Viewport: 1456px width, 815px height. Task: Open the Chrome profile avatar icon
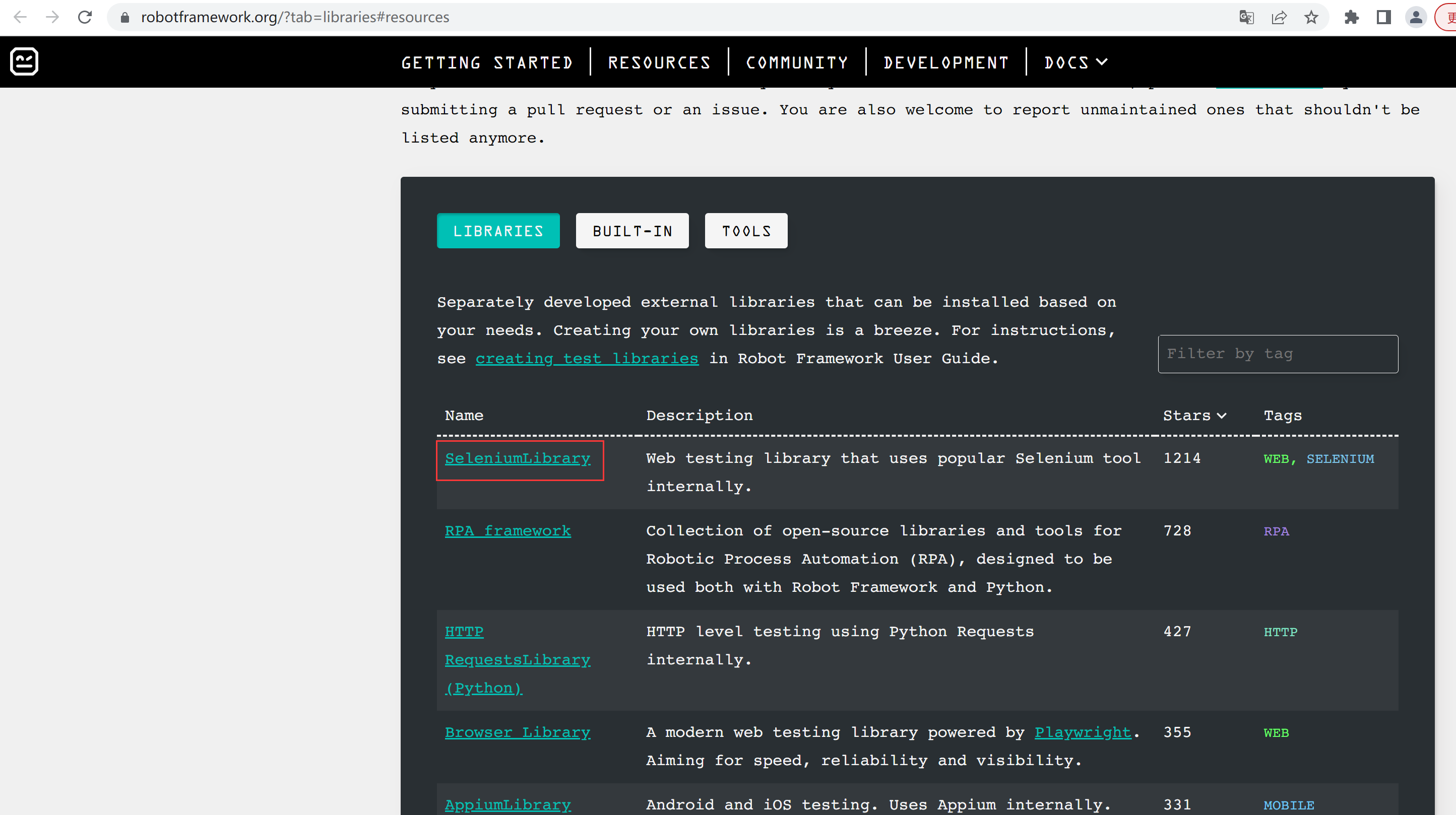pos(1415,17)
